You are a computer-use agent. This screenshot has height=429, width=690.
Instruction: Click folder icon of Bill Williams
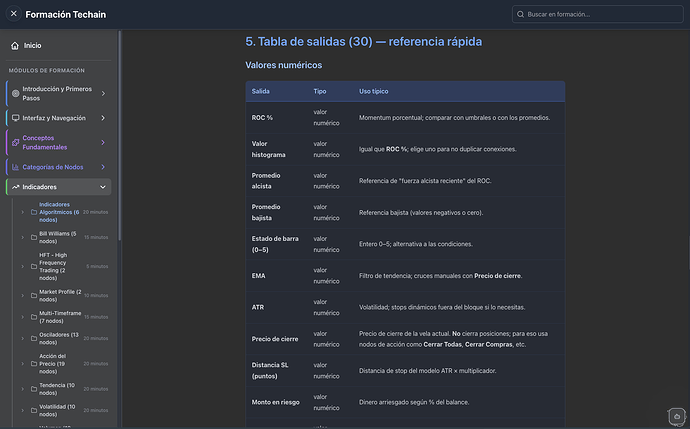coord(34,238)
